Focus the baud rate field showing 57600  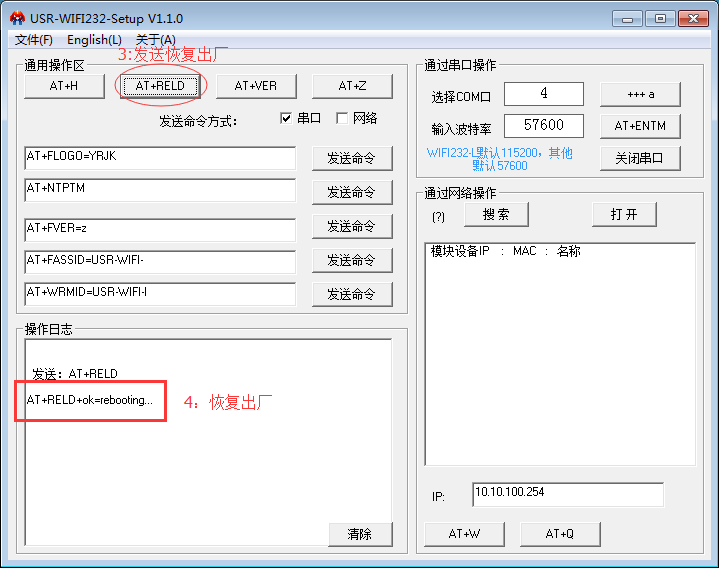click(x=543, y=125)
